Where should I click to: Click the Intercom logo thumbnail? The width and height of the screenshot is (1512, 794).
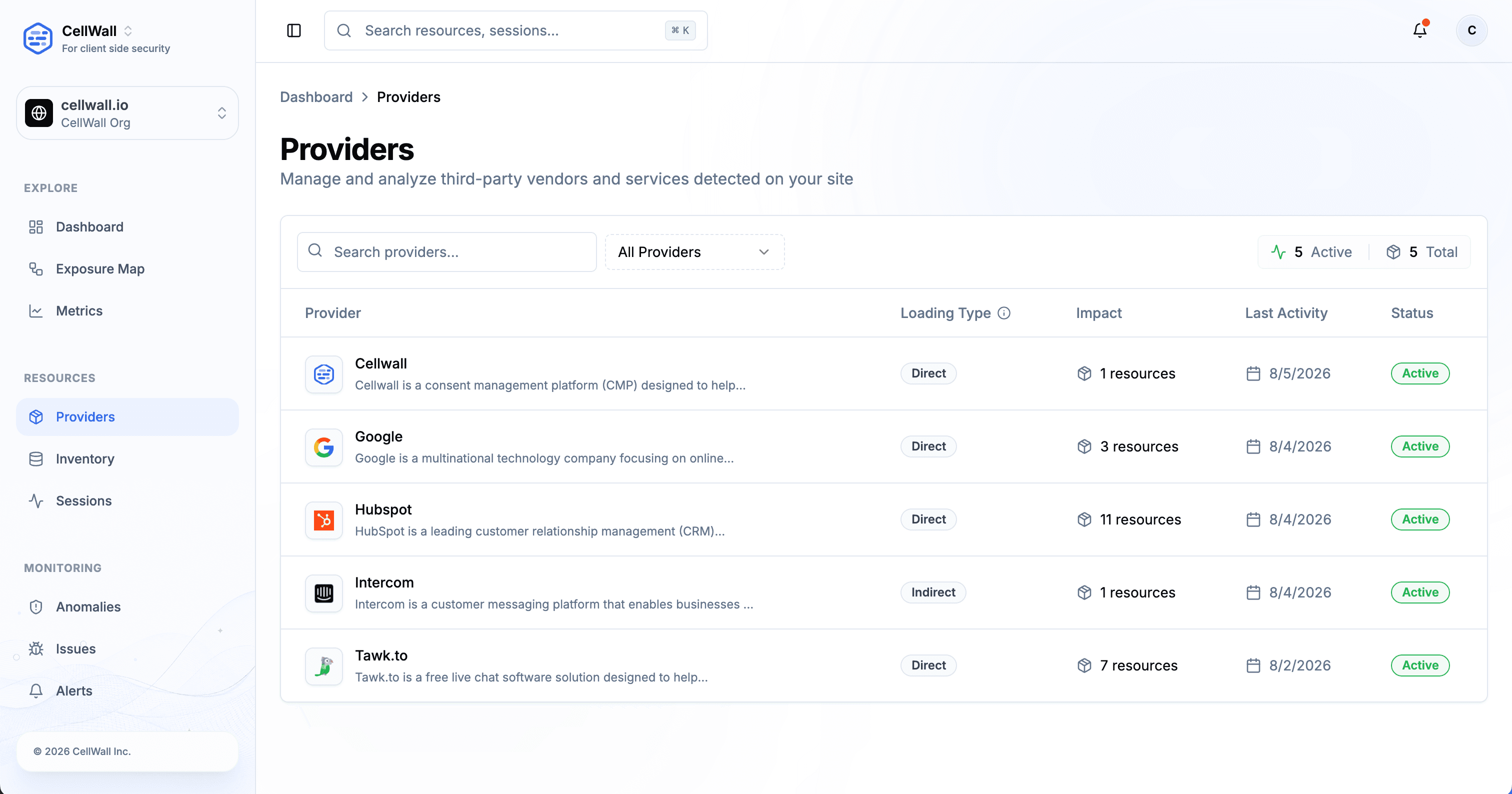click(324, 593)
